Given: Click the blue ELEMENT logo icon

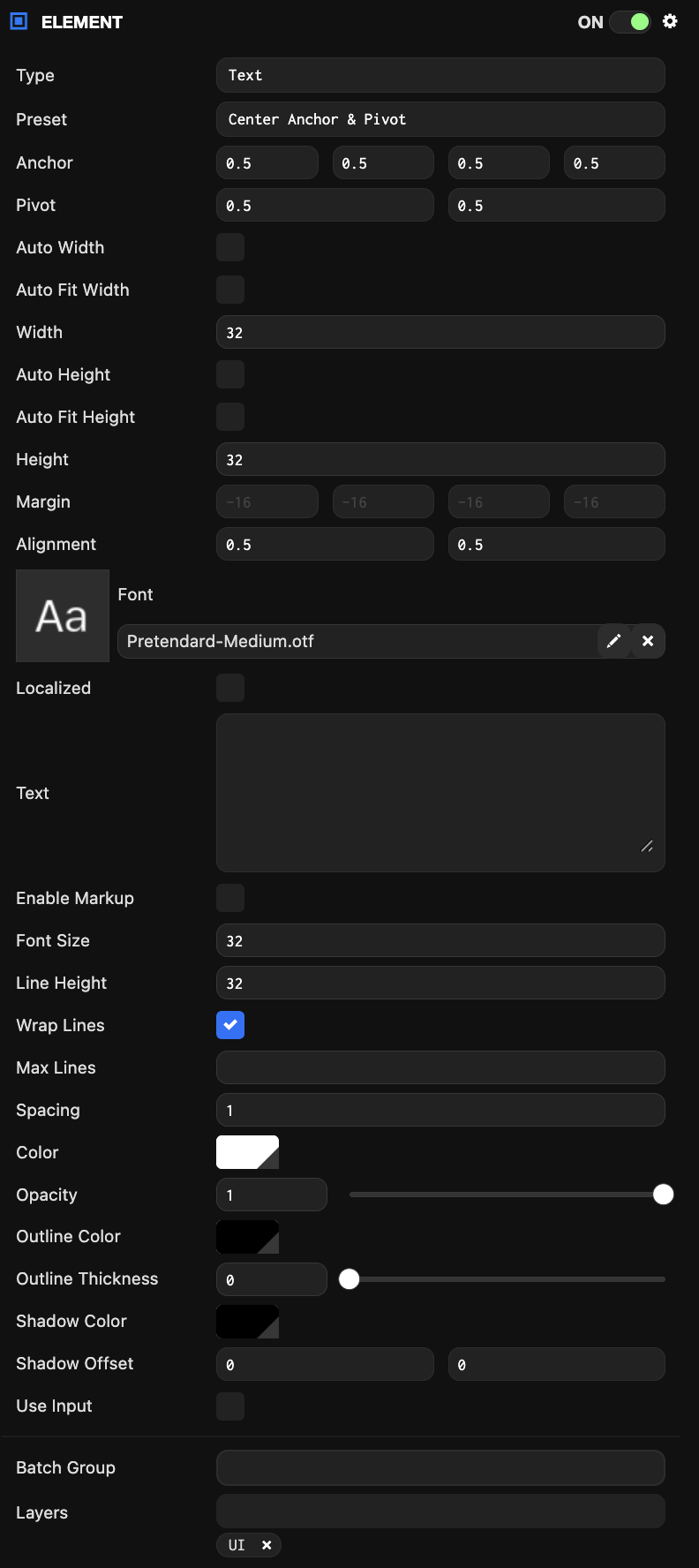Looking at the screenshot, I should pos(19,21).
